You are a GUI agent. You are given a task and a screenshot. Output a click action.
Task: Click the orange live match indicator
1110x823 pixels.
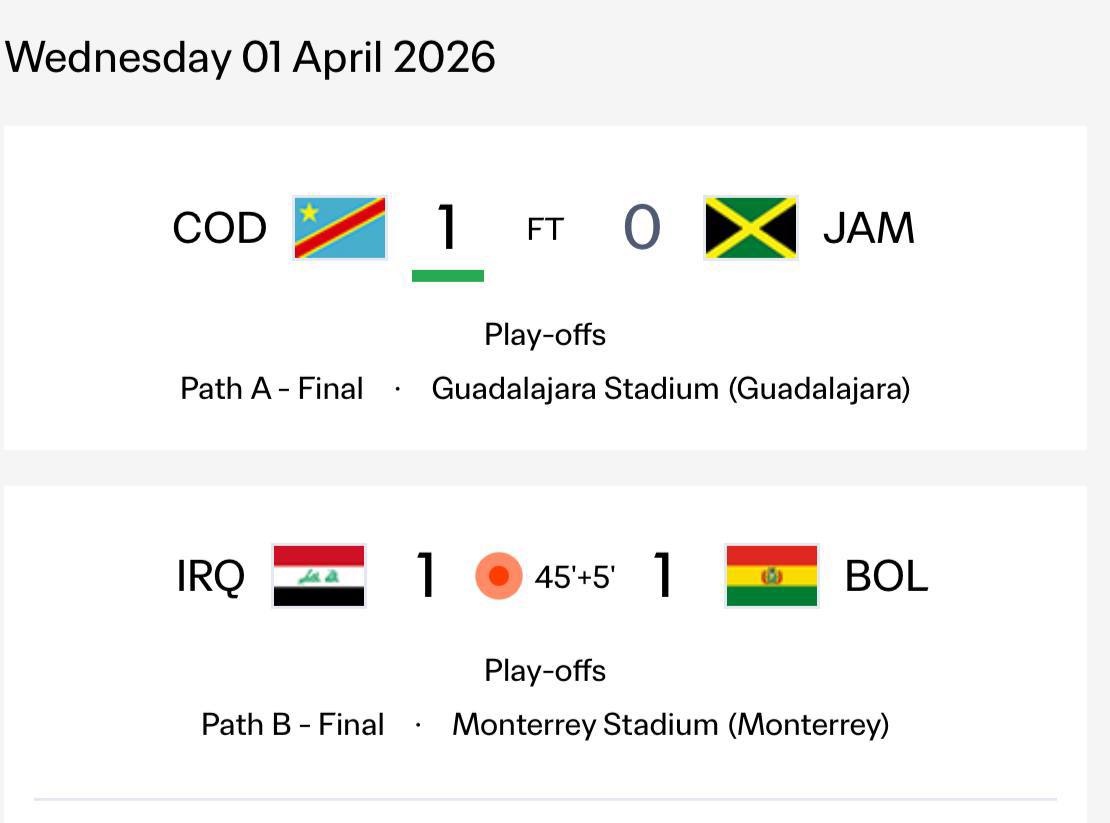pos(498,576)
